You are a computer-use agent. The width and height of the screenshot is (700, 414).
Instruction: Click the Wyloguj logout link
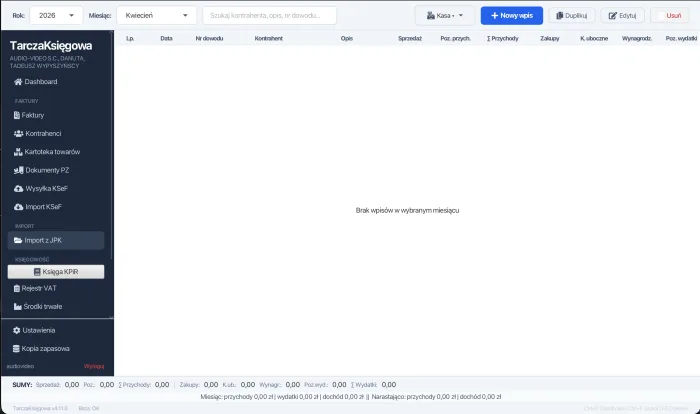94,366
